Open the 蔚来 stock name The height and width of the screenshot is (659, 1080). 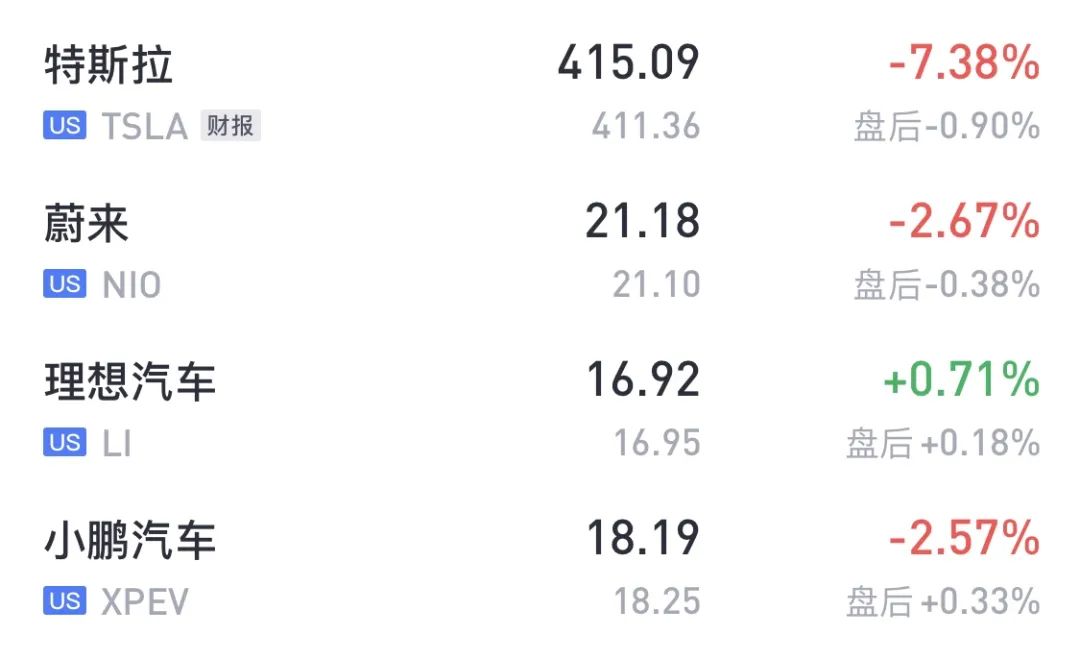(86, 223)
